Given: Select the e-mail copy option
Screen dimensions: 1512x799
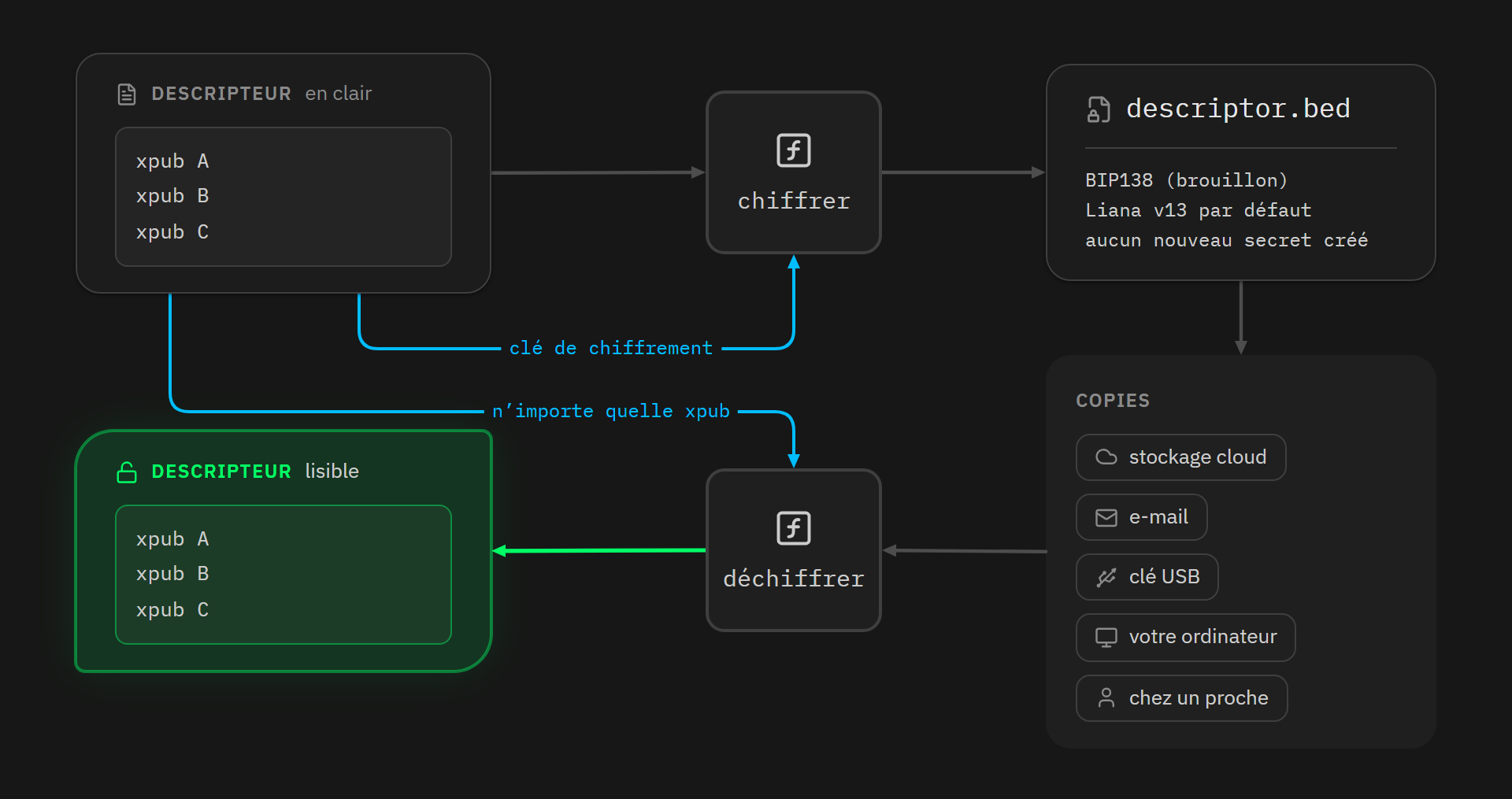Looking at the screenshot, I should click(x=1142, y=517).
